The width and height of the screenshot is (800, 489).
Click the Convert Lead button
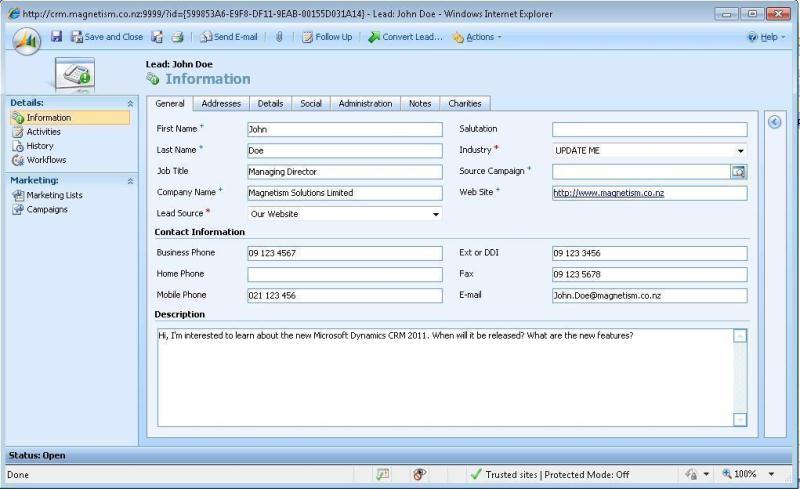[x=405, y=37]
